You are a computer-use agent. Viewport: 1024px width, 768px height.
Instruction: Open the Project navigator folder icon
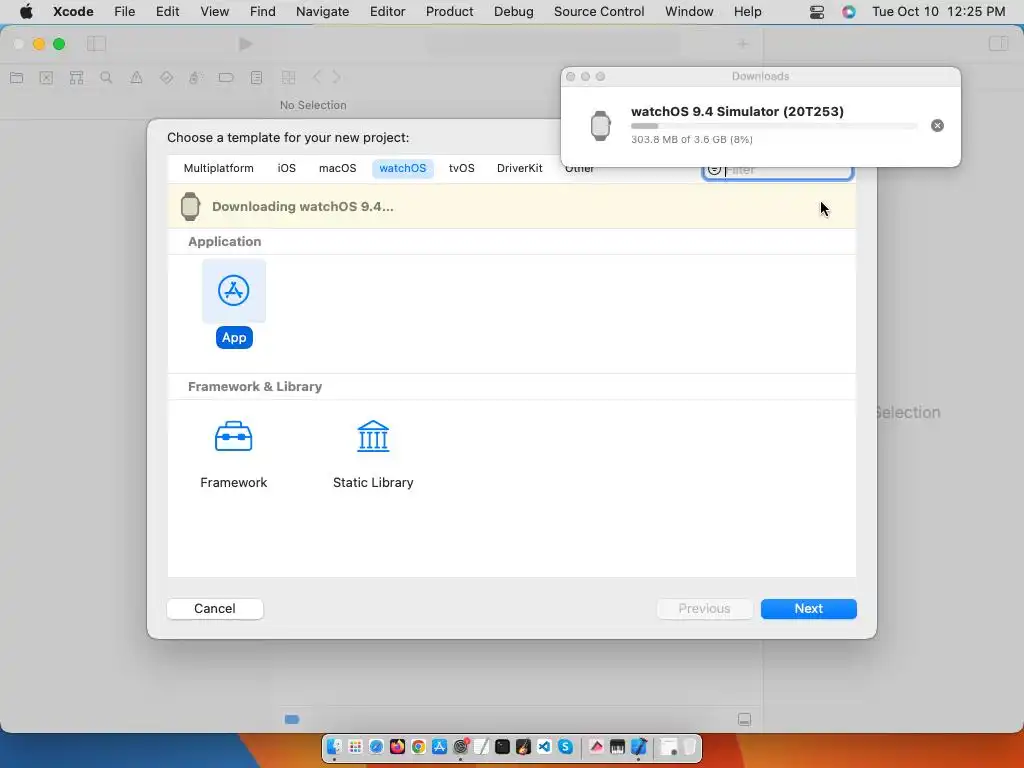click(17, 78)
